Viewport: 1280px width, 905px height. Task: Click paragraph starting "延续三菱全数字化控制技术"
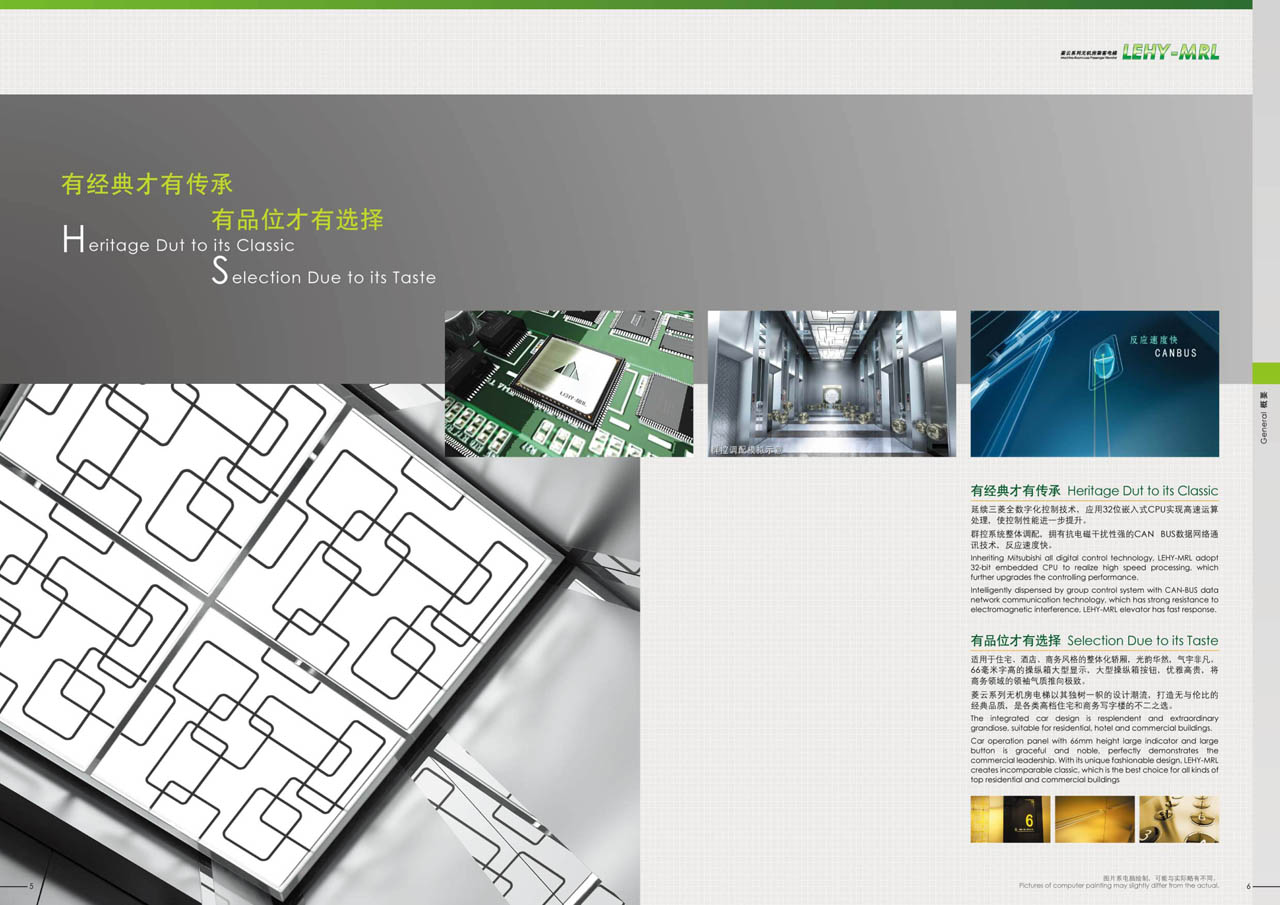tap(1094, 515)
